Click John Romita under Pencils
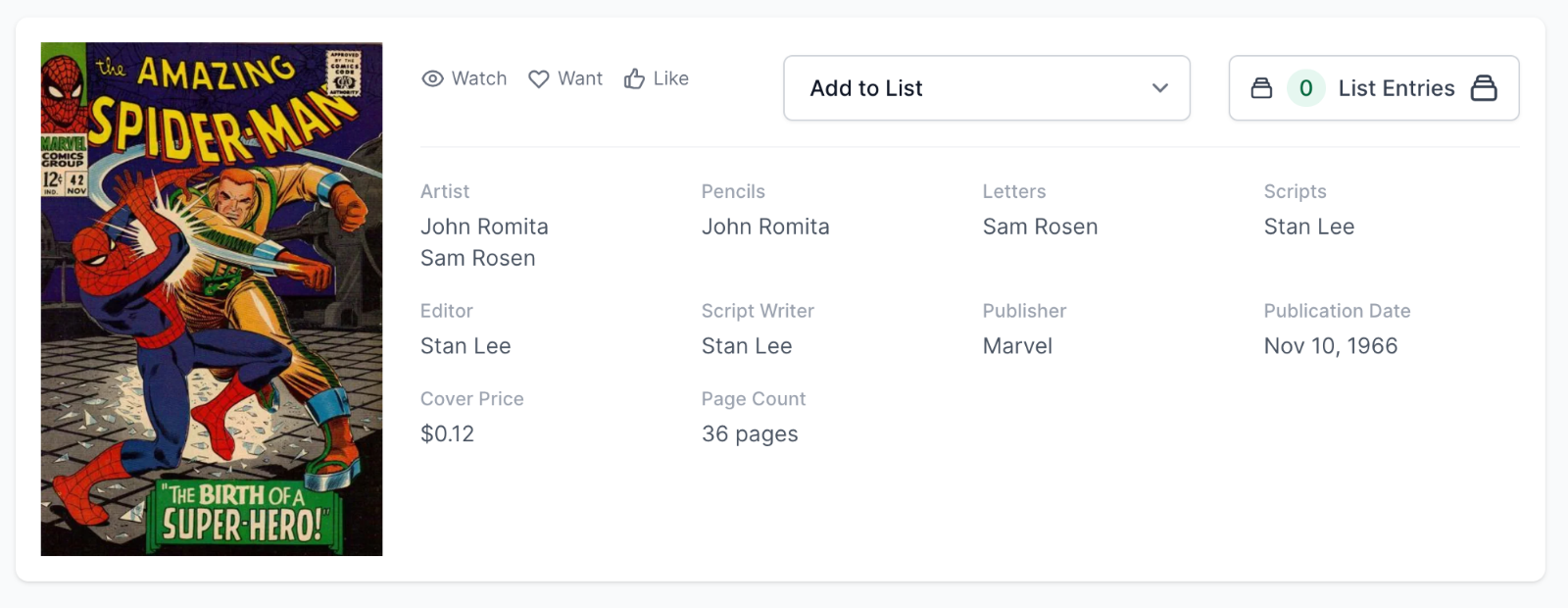Screen dimensions: 1568x608 [x=765, y=227]
